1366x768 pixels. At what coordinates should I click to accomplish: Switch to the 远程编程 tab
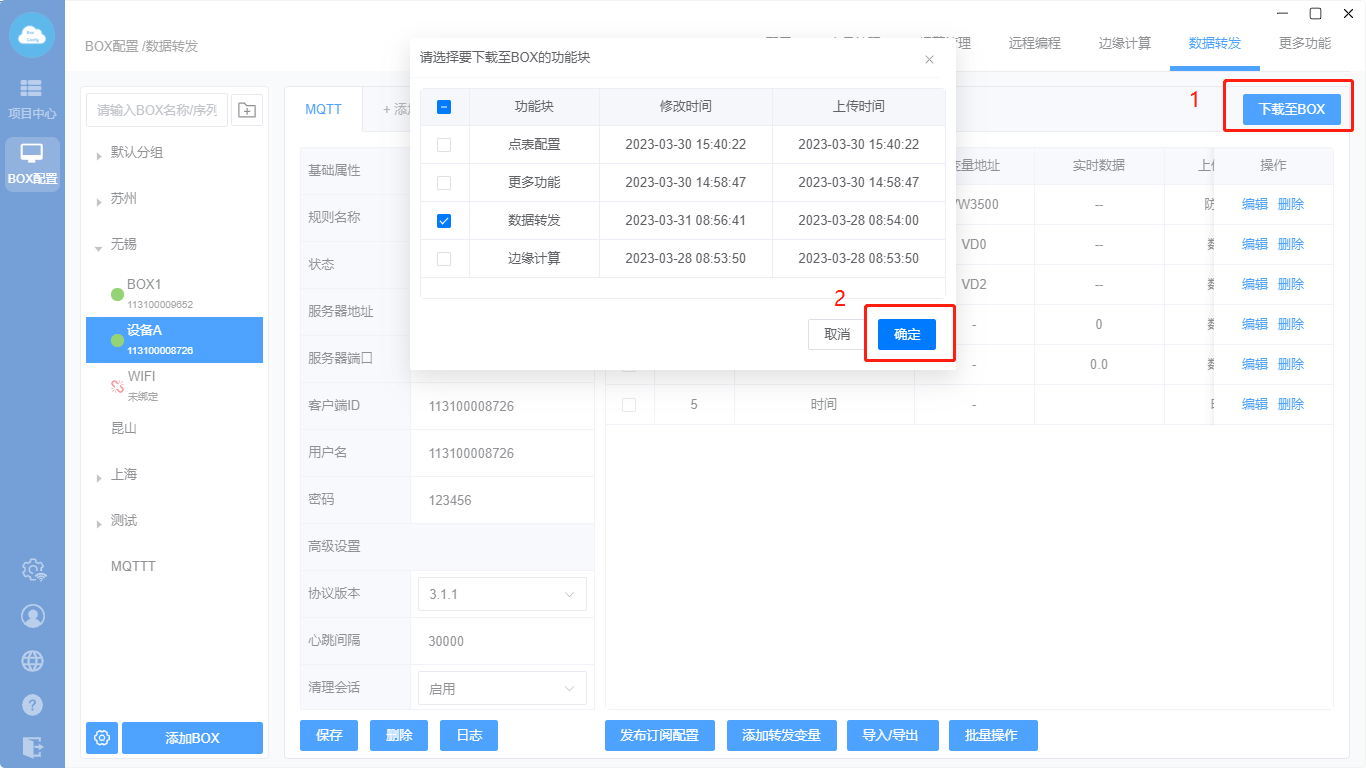[x=1034, y=44]
